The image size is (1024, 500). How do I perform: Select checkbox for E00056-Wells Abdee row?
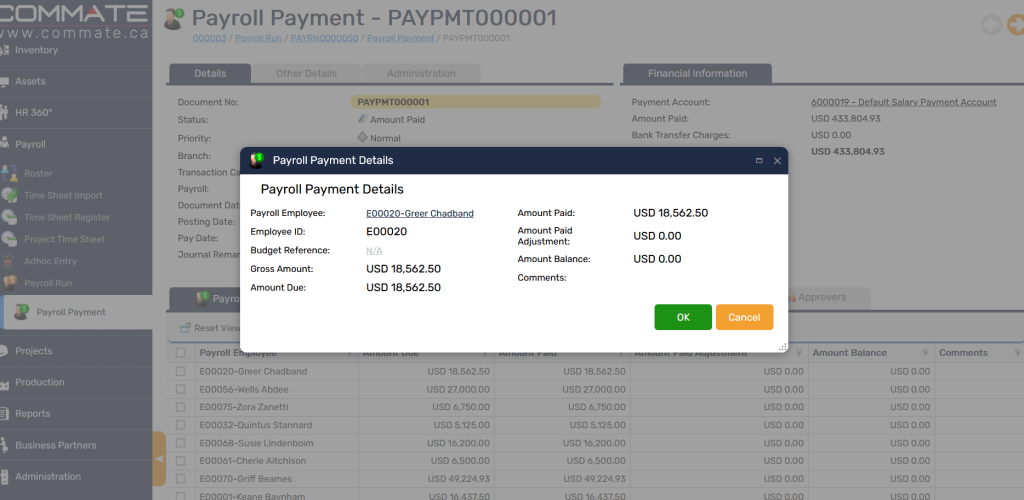181,390
